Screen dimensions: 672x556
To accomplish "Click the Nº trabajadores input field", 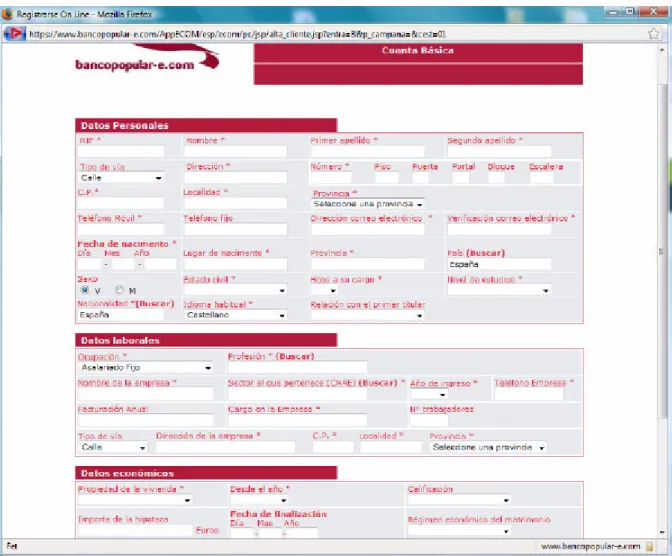I will (429, 420).
